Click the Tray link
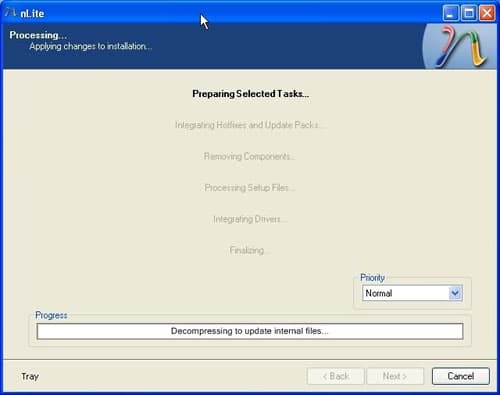This screenshot has width=500, height=395. (30, 376)
